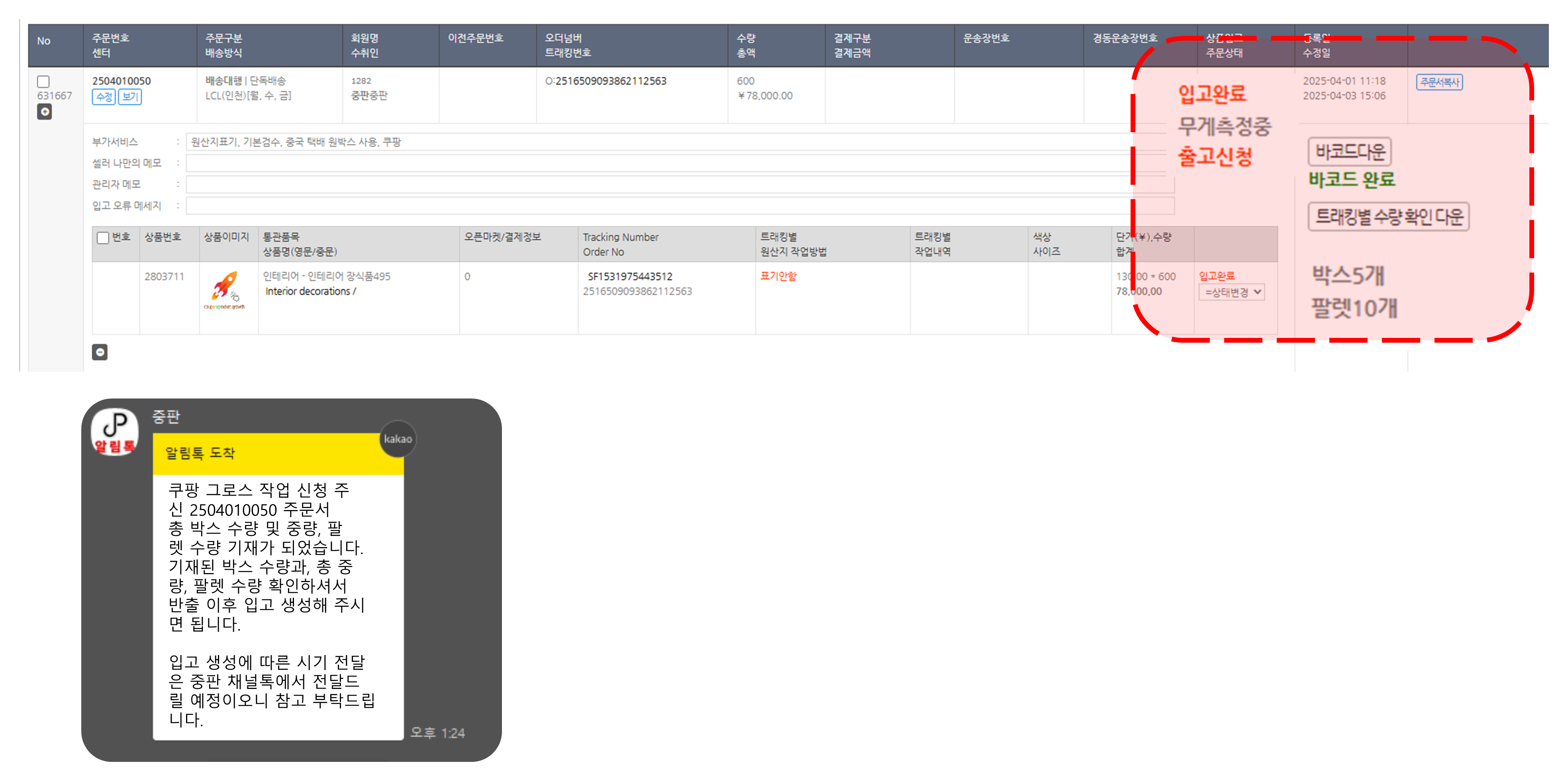Viewport: 1568px width, 781px height.
Task: Click order number O:2516509093862112563
Action: 606,81
